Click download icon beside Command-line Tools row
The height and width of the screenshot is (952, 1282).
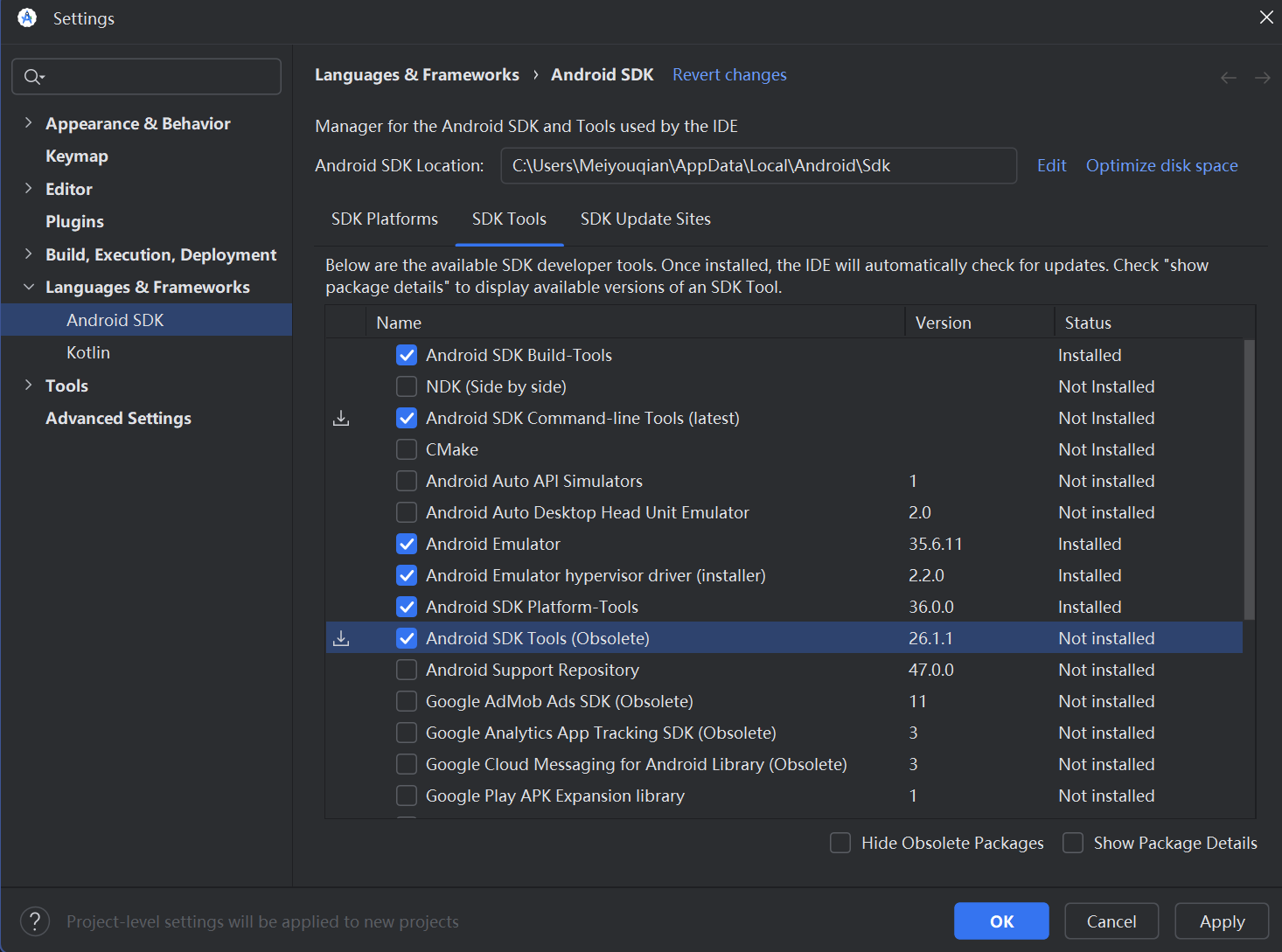(341, 419)
